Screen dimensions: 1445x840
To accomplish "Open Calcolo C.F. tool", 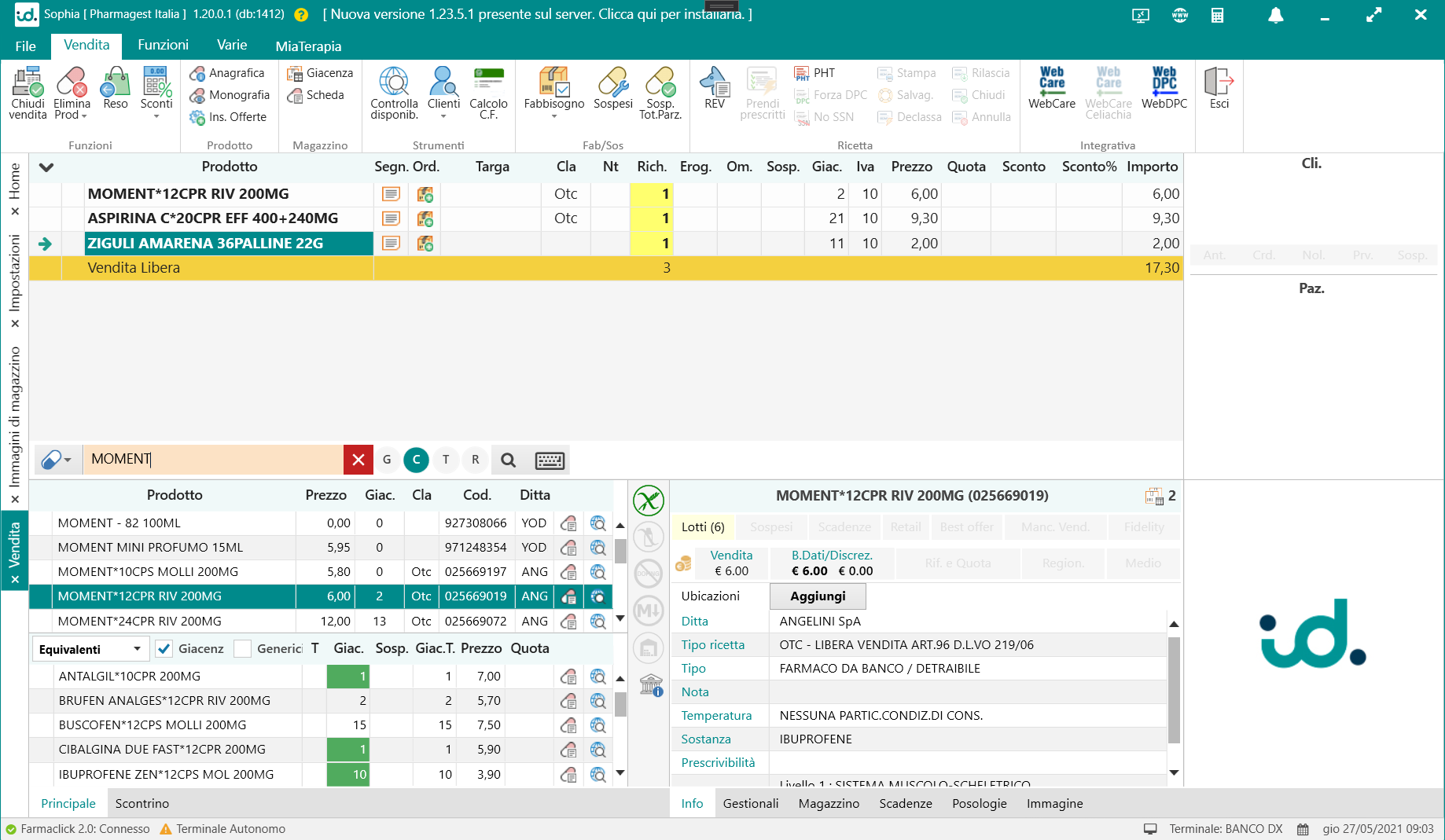I will click(x=488, y=93).
